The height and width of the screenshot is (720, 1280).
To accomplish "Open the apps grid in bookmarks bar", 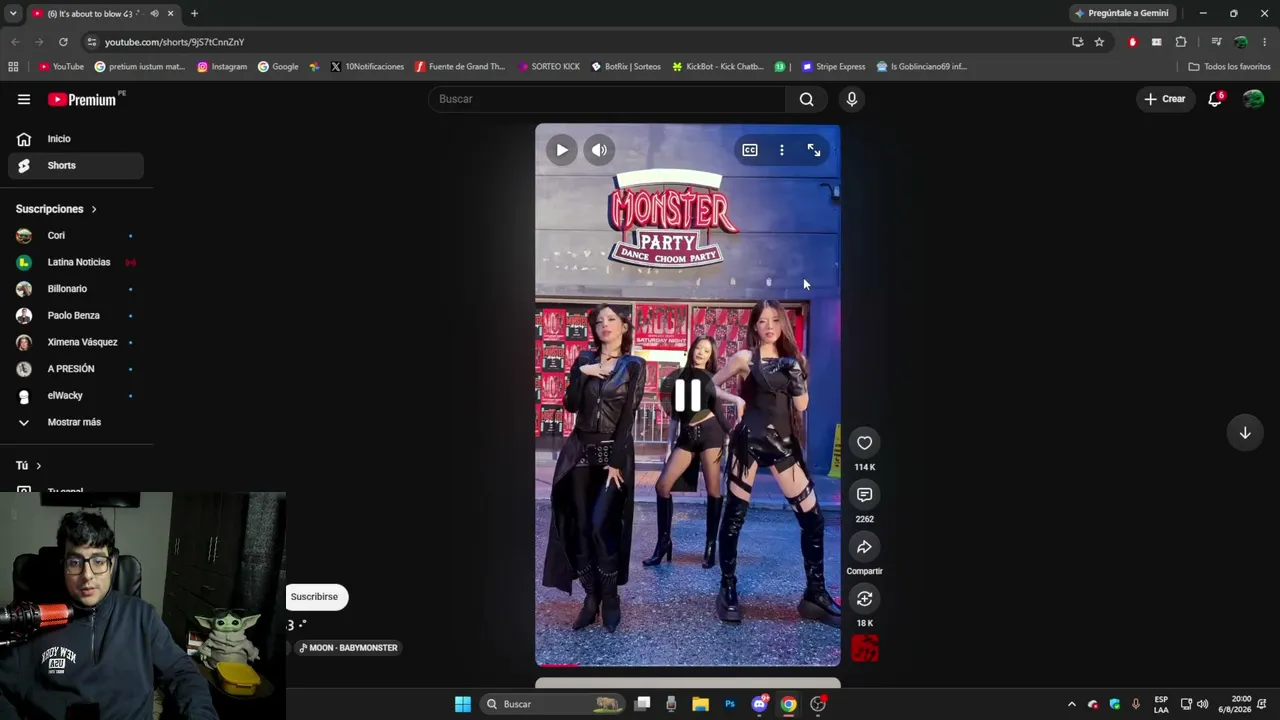I will (x=13, y=67).
